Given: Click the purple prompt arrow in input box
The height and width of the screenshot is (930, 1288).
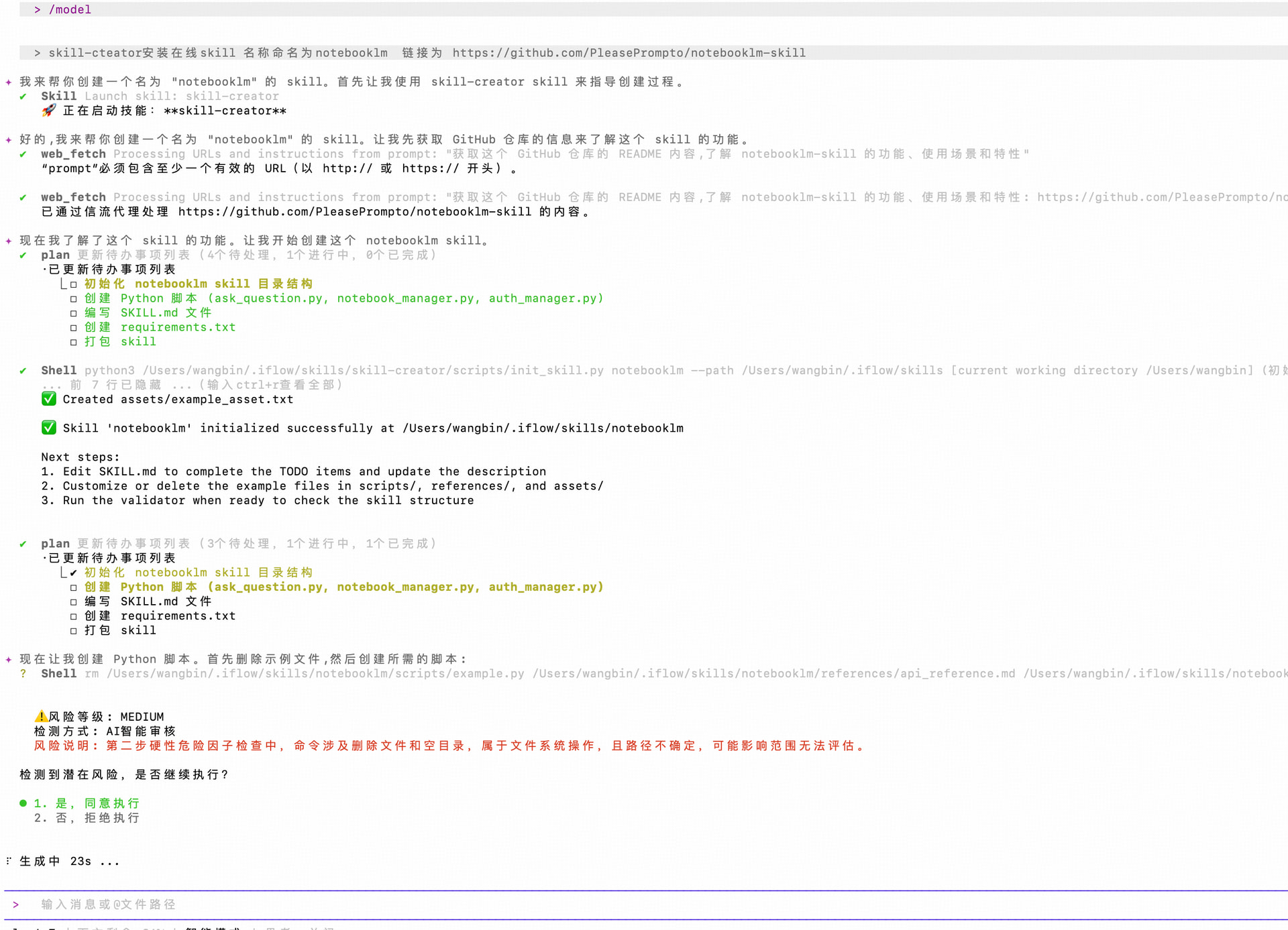Looking at the screenshot, I should (15, 905).
